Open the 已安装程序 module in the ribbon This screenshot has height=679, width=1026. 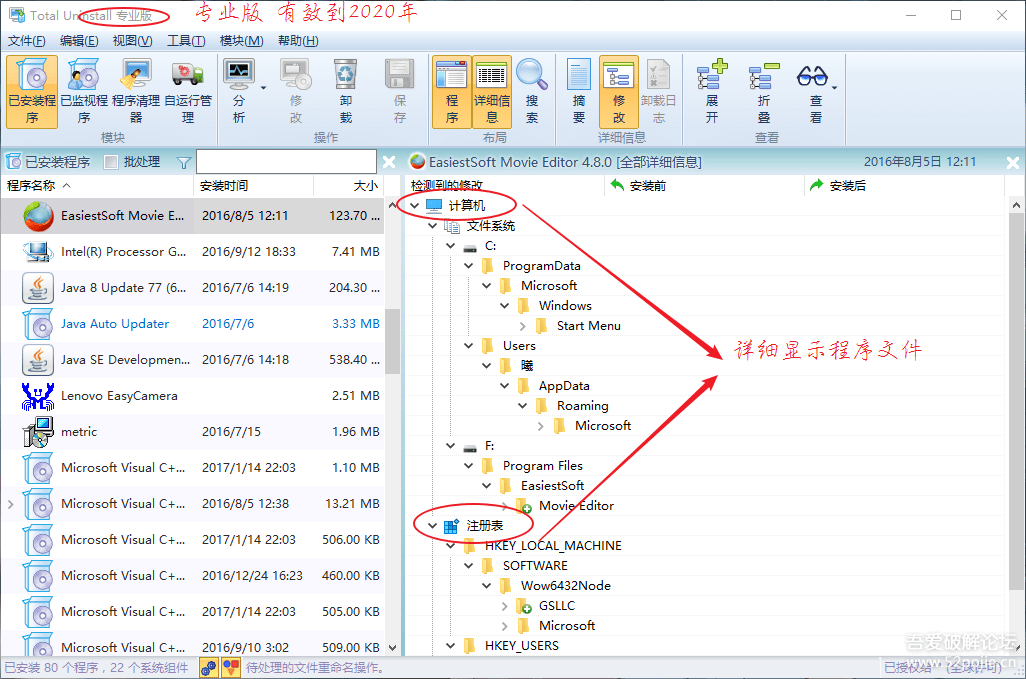click(32, 92)
